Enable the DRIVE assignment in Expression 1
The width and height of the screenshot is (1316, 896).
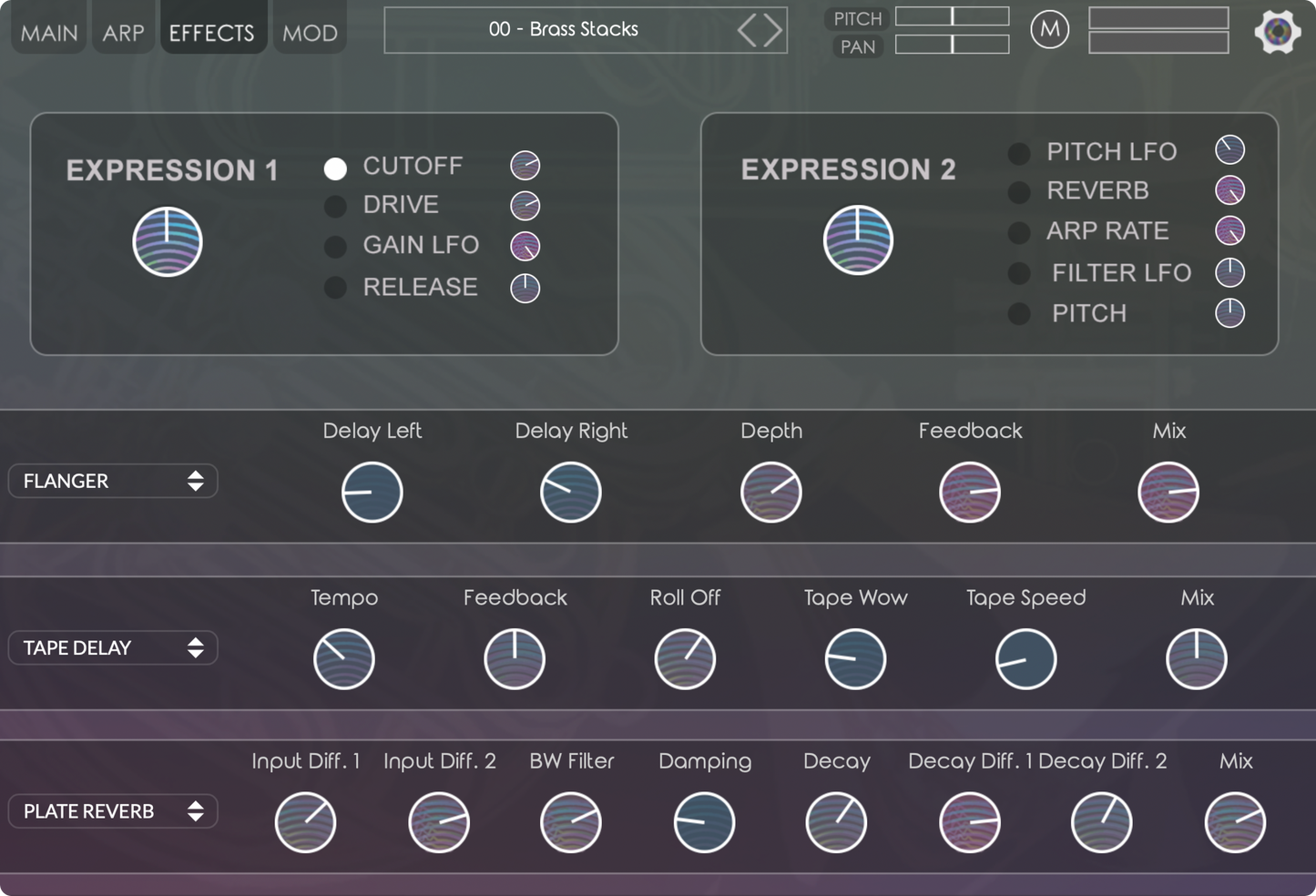[x=335, y=207]
